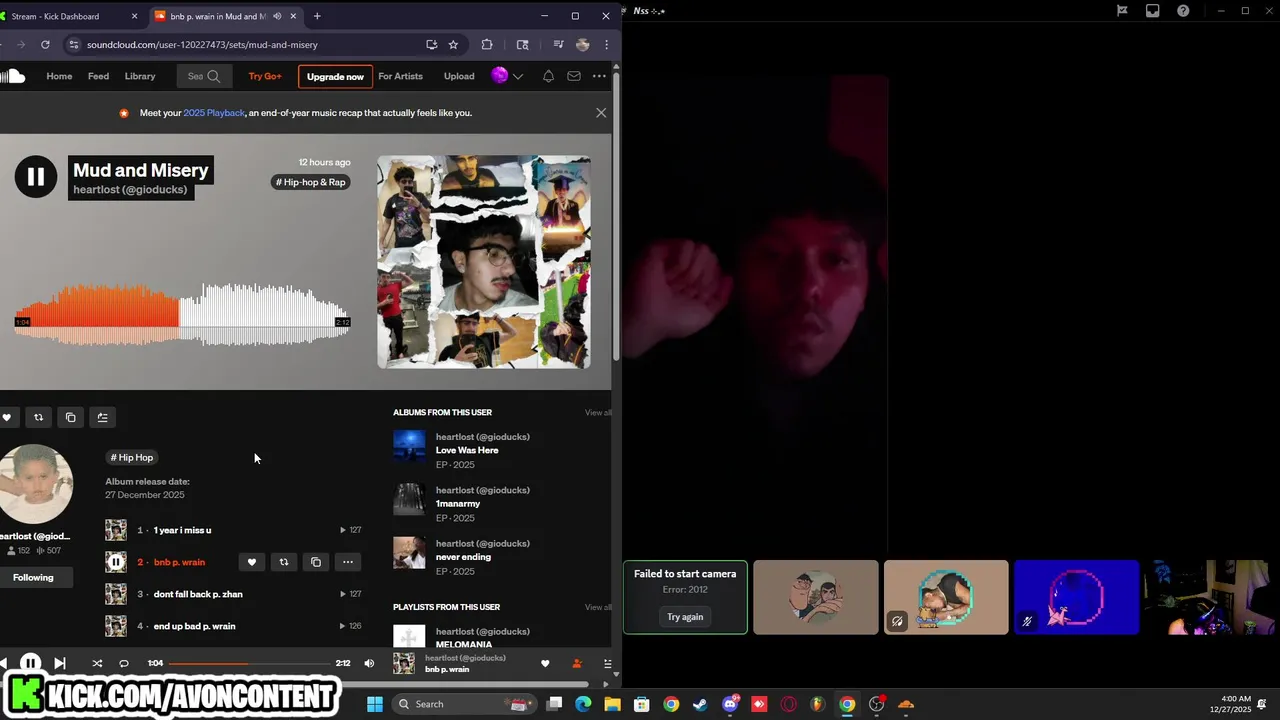Skip to next track in player bar
This screenshot has height=720, width=1280.
[x=60, y=663]
